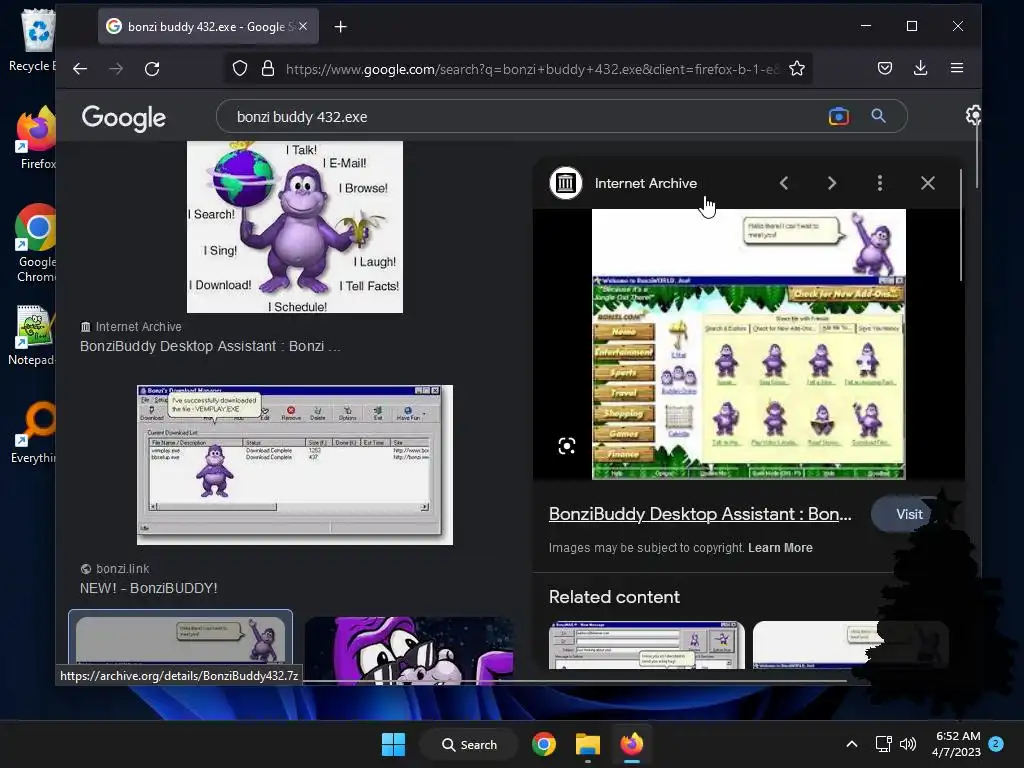Reload the page with the refresh icon
The image size is (1024, 768).
tap(152, 69)
